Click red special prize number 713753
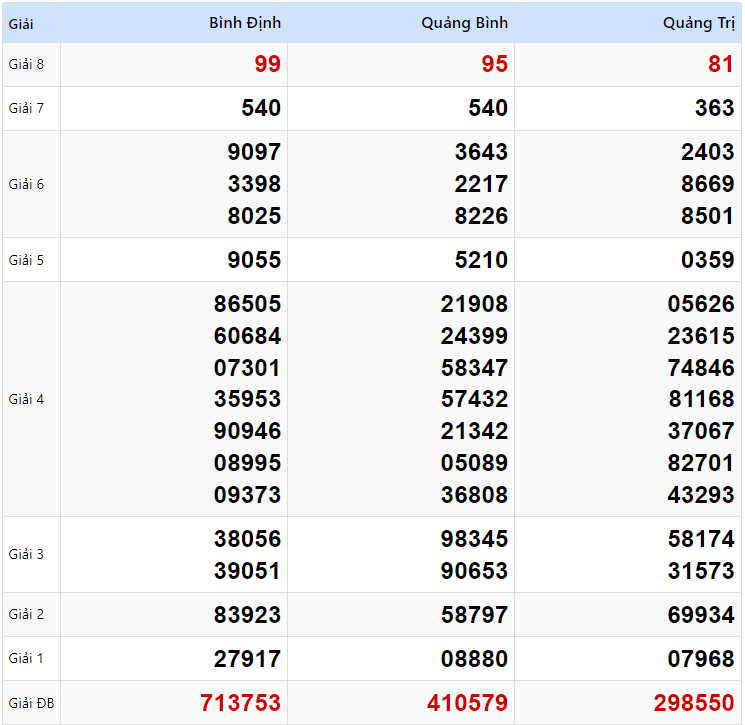 coord(240,703)
